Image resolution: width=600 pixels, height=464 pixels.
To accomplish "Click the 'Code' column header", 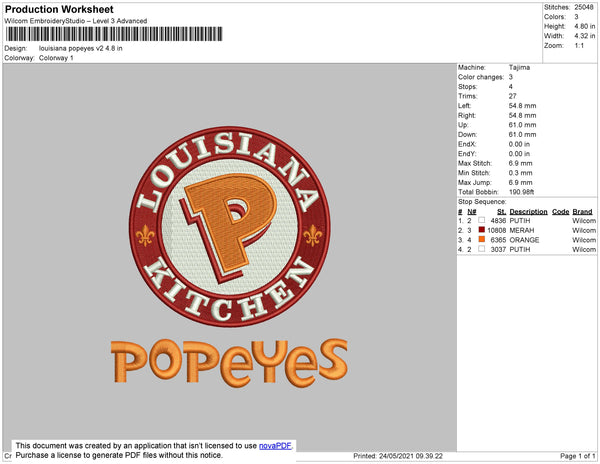I will 561,212.
